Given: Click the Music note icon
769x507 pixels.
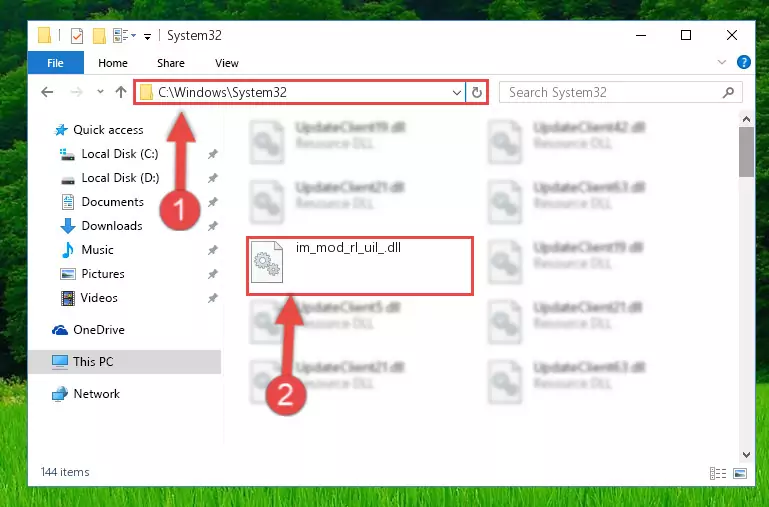Looking at the screenshot, I should (68, 250).
